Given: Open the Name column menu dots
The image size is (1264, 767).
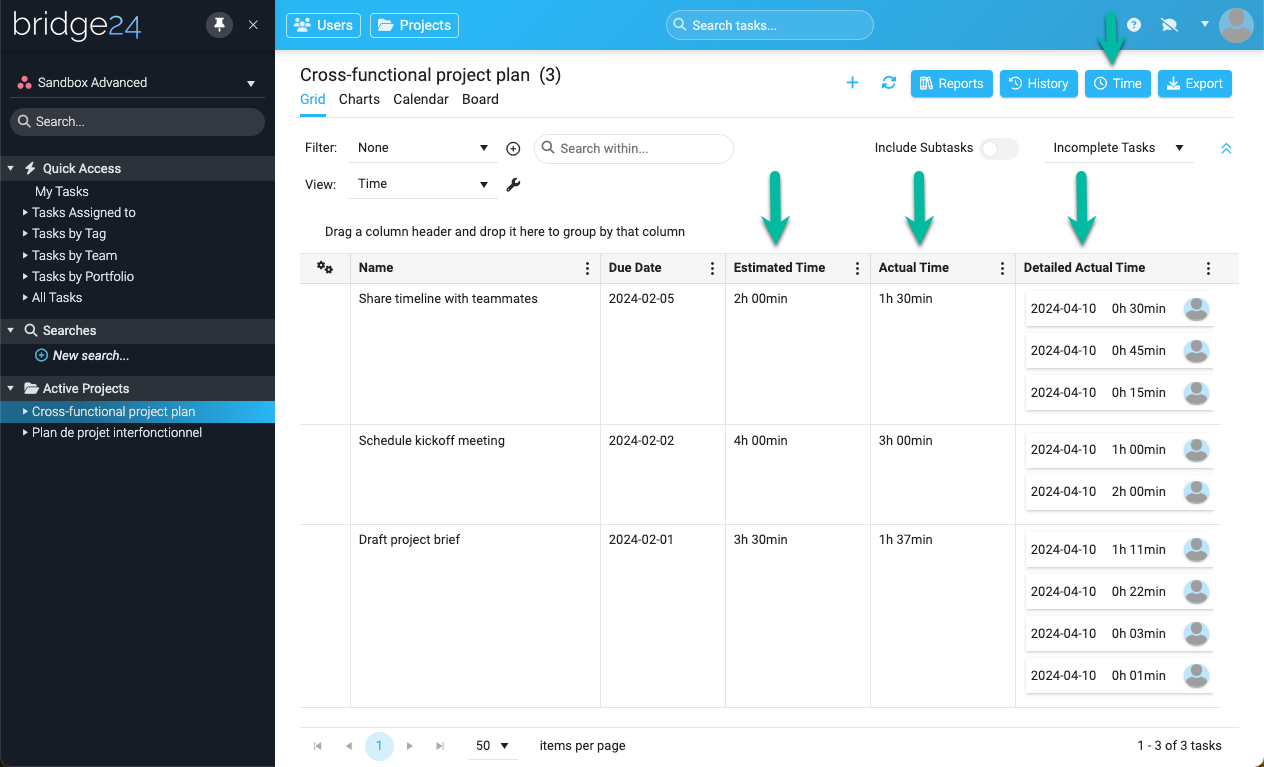Looking at the screenshot, I should [x=587, y=268].
